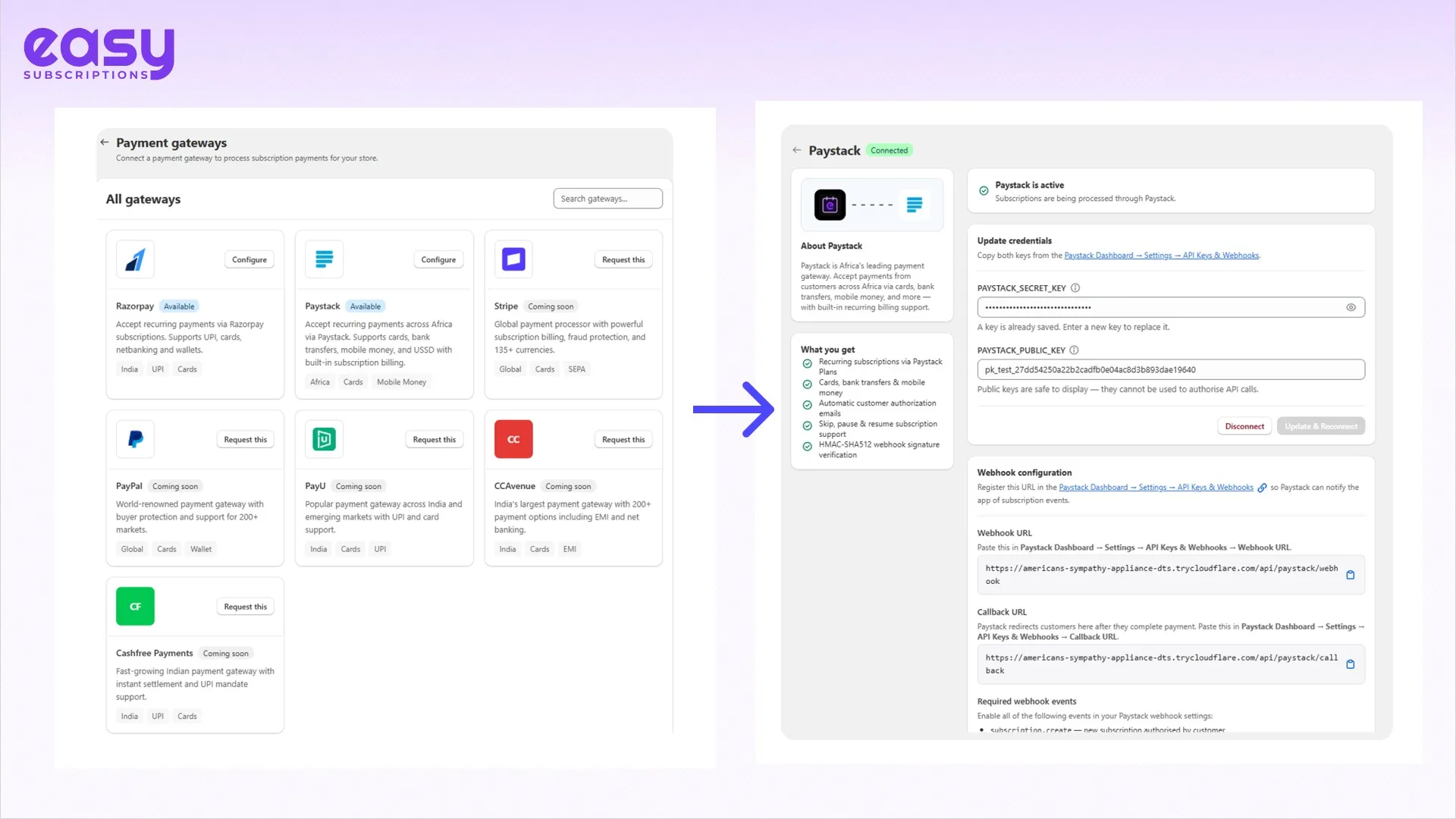The height and width of the screenshot is (819, 1456).
Task: Click check icon beside Cards, bank transfers
Action: [x=807, y=384]
